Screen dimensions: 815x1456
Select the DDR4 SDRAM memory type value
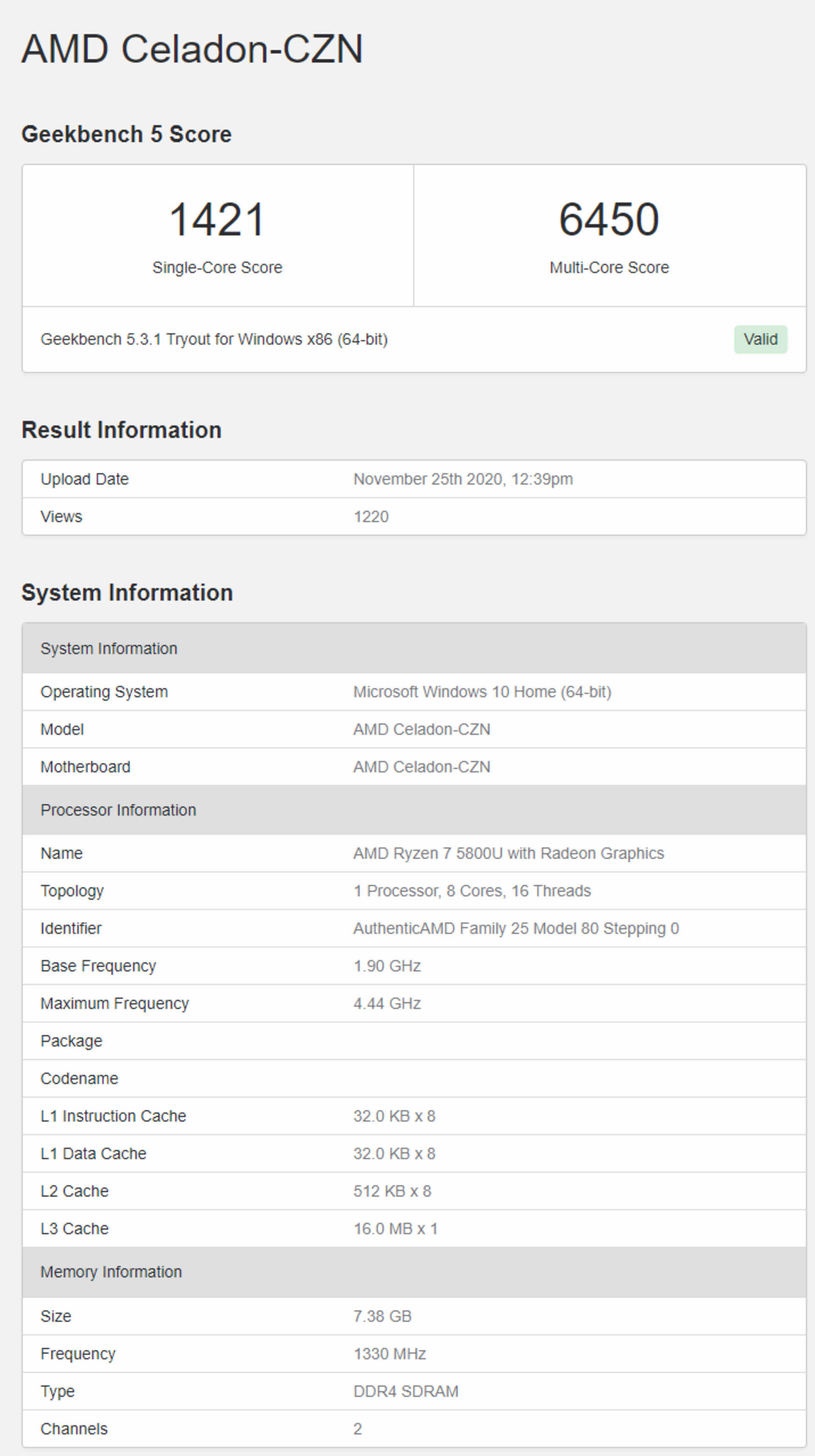click(406, 1391)
